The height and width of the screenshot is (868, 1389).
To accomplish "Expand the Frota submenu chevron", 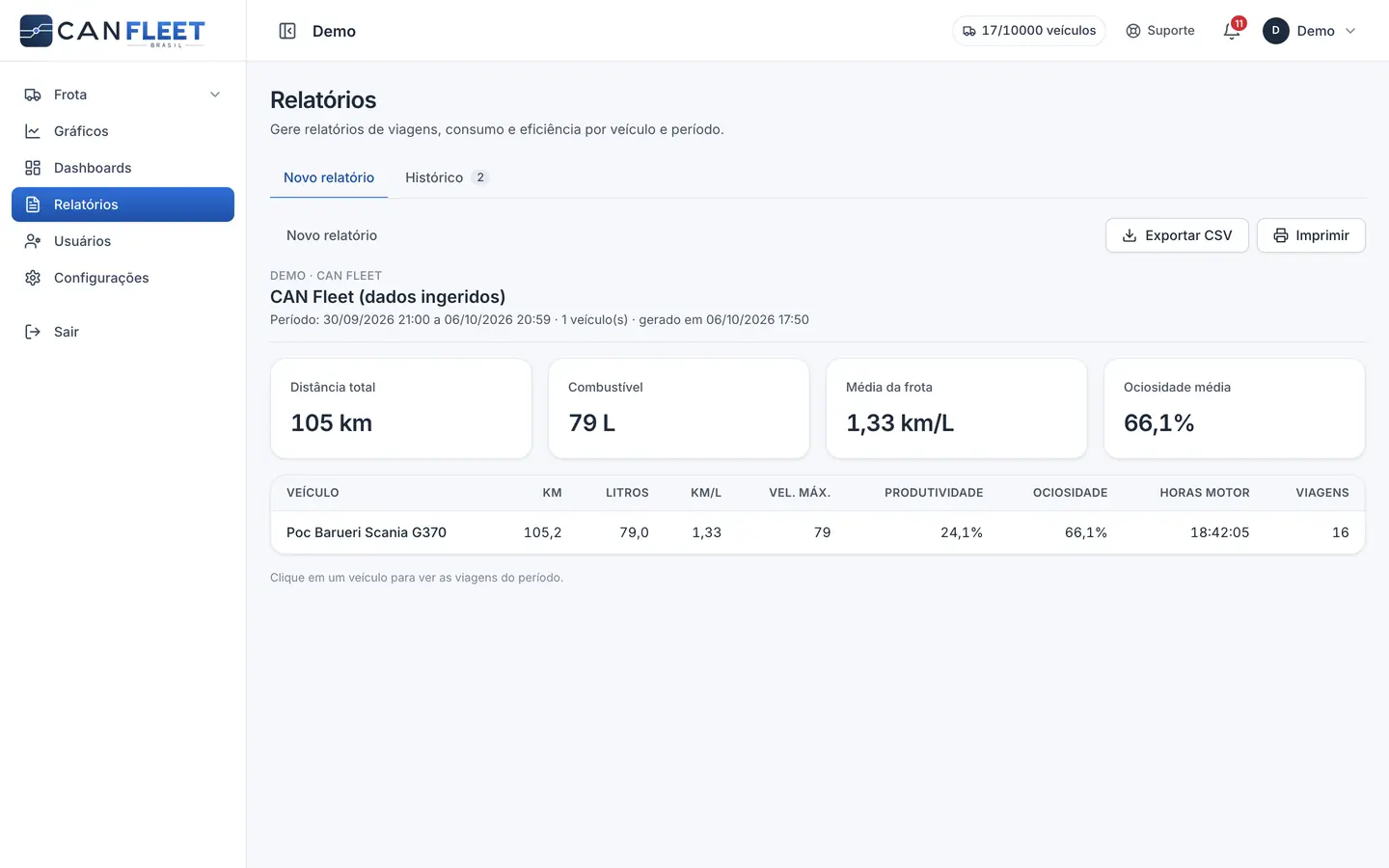I will point(215,95).
